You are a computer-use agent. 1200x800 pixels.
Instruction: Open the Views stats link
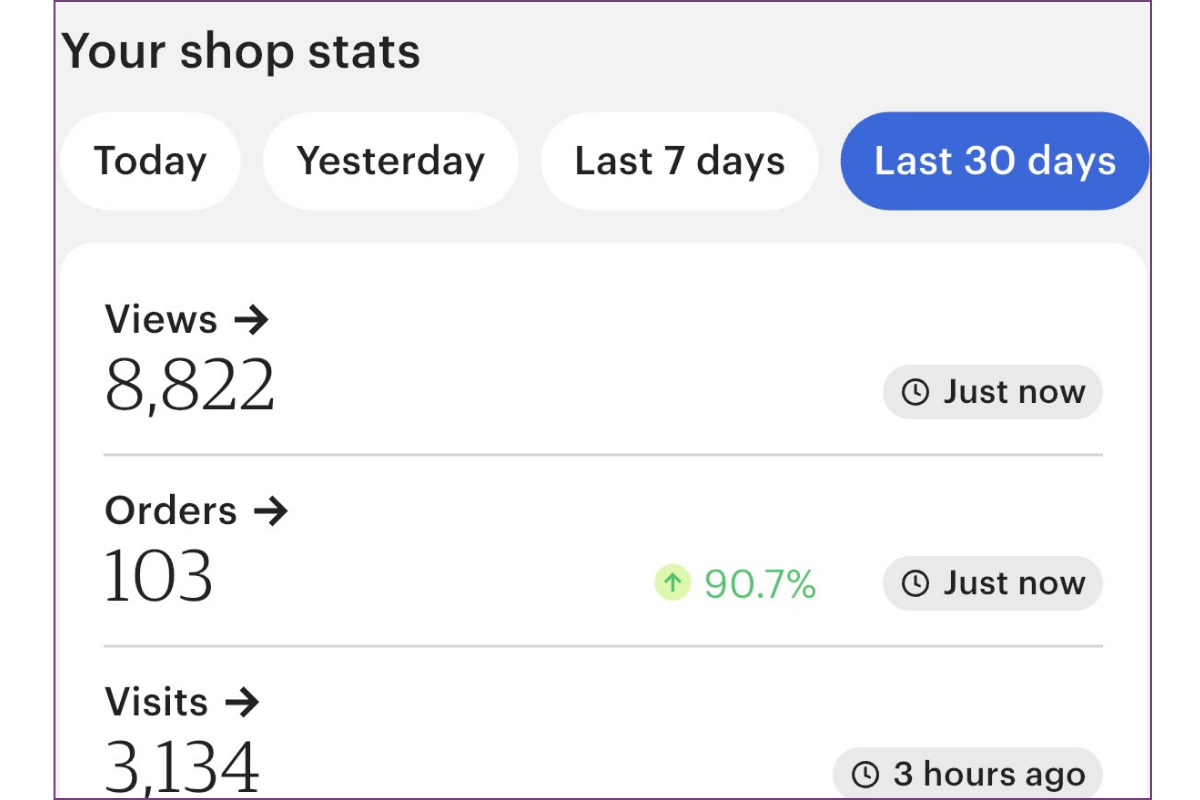click(x=161, y=320)
